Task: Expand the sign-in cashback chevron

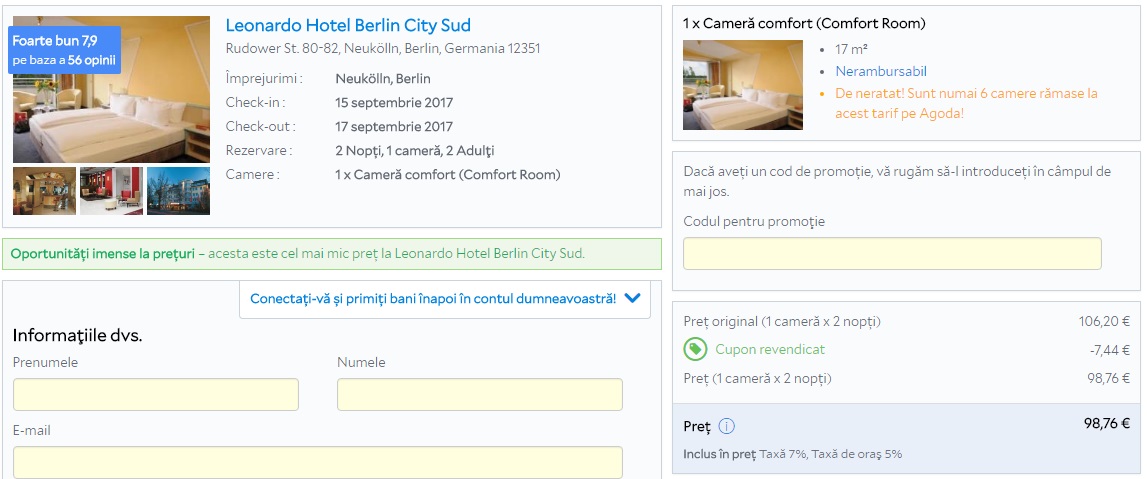Action: tap(632, 298)
